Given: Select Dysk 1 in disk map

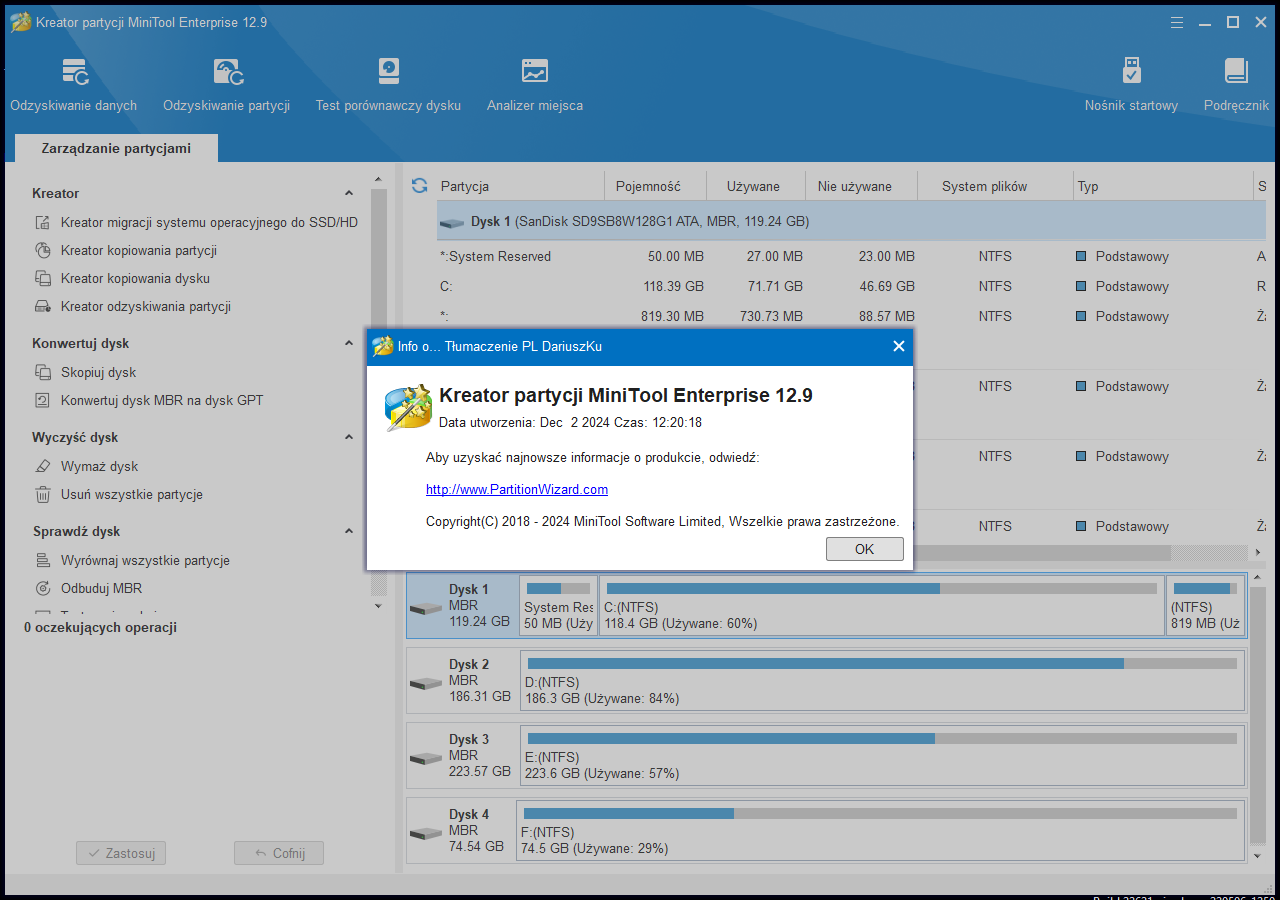Looking at the screenshot, I should (x=463, y=605).
